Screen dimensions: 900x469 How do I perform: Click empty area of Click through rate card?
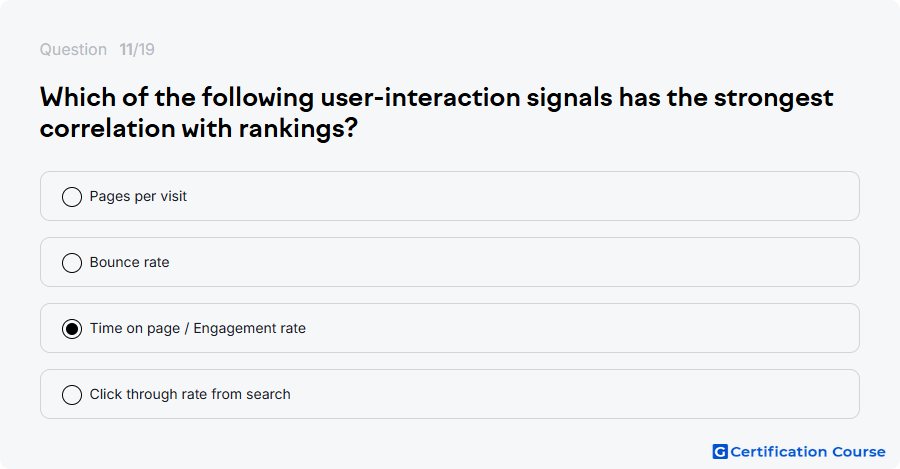[574, 394]
